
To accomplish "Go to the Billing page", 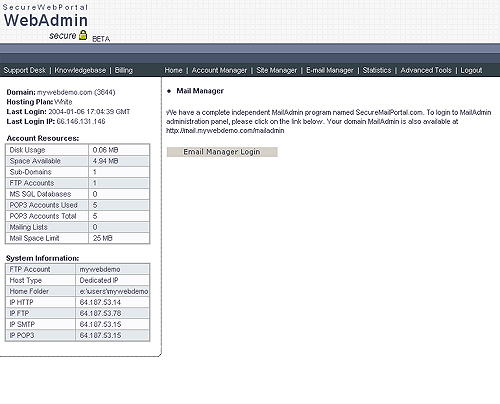I will click(x=124, y=70).
